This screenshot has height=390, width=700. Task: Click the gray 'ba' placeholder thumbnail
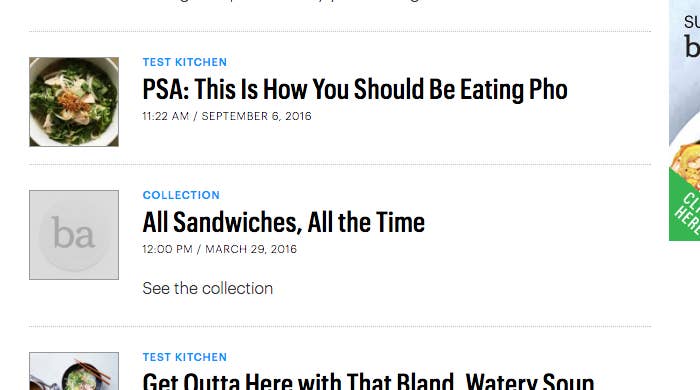click(x=74, y=235)
